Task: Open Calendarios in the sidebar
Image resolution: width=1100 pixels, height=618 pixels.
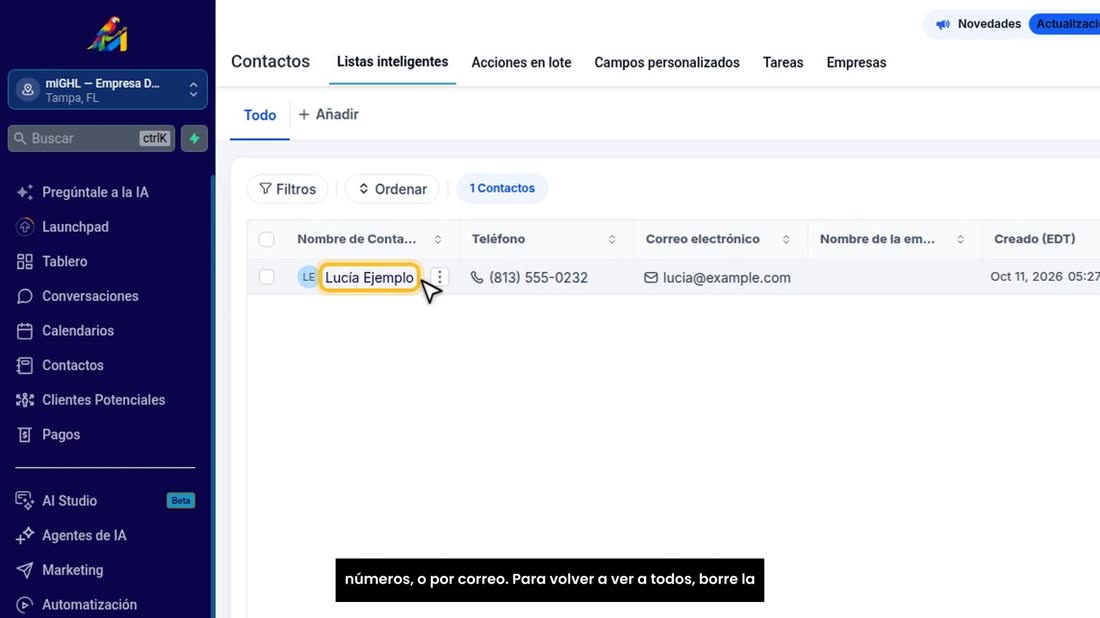Action: tap(65, 330)
